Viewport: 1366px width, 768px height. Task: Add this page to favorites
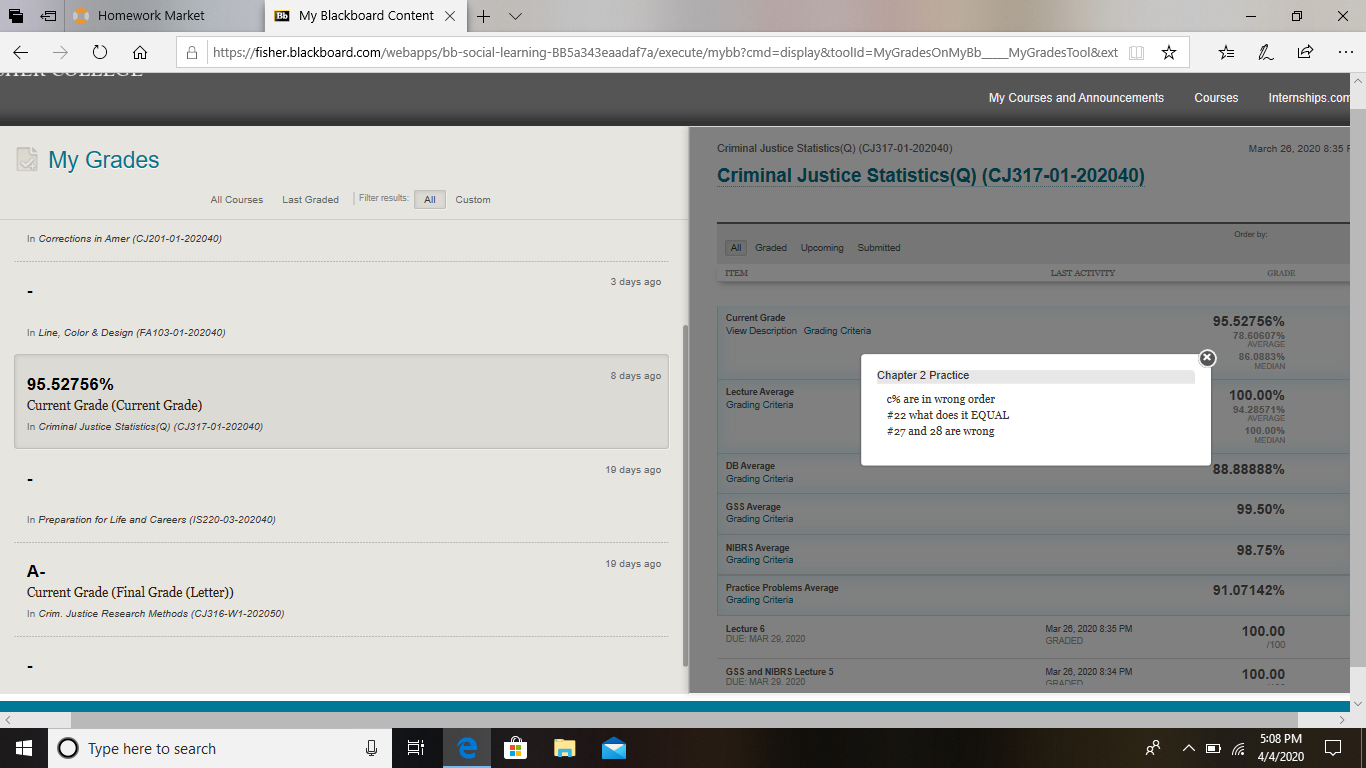pos(1169,53)
